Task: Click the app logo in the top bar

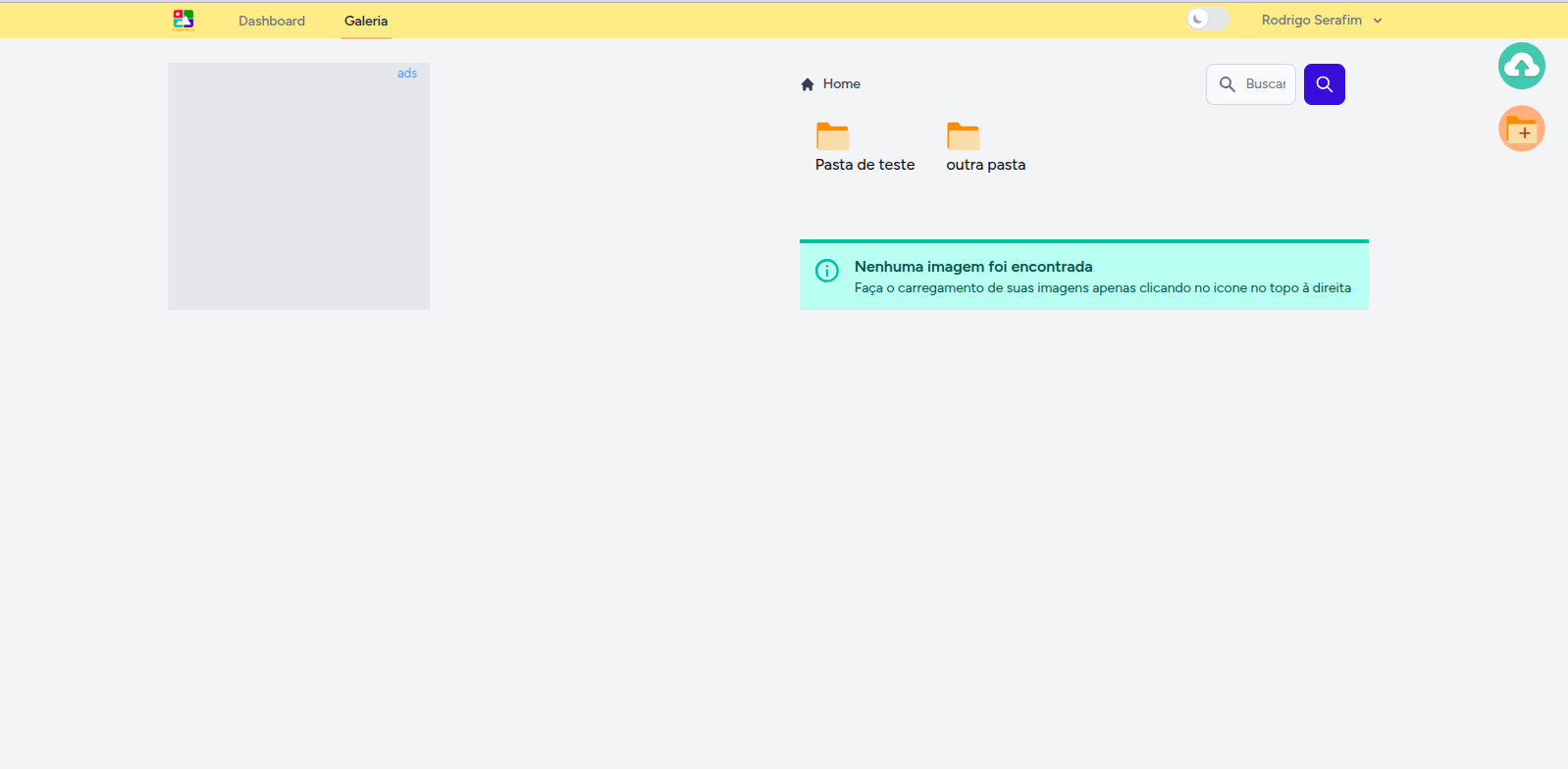Action: click(183, 20)
